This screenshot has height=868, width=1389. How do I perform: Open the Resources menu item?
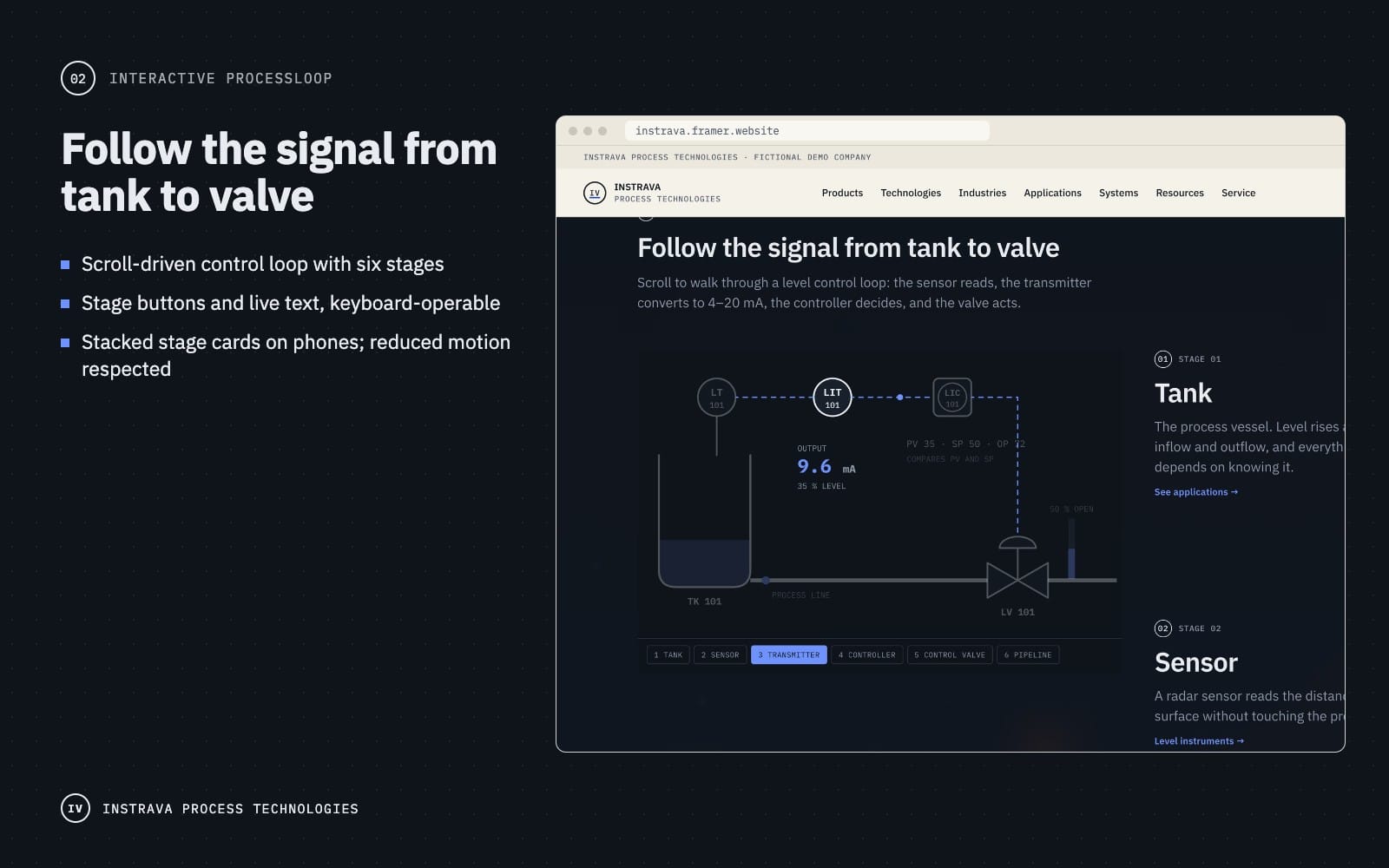[1180, 193]
